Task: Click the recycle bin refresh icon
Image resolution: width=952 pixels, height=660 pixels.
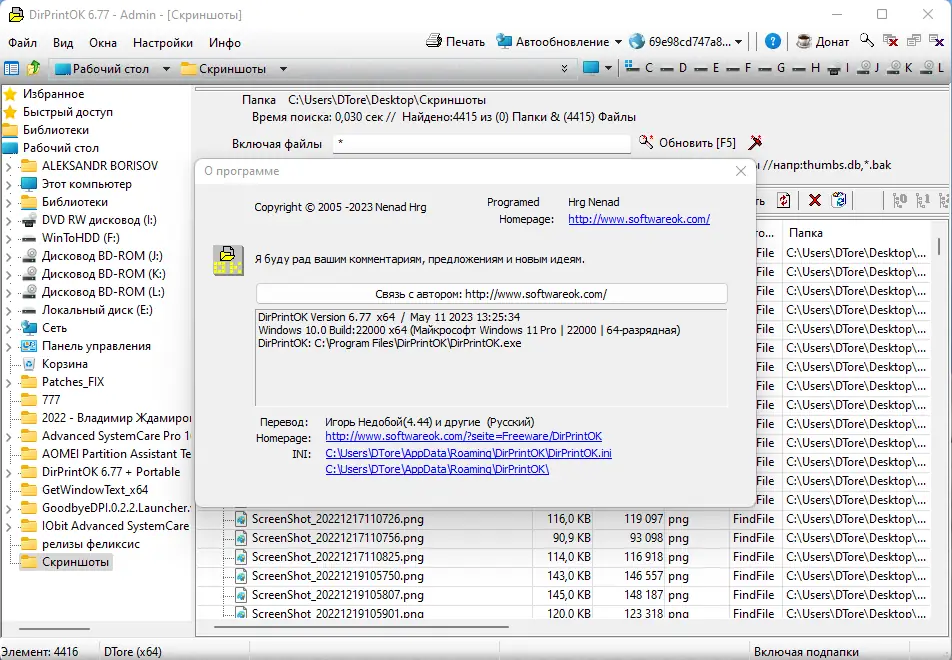Action: (839, 200)
